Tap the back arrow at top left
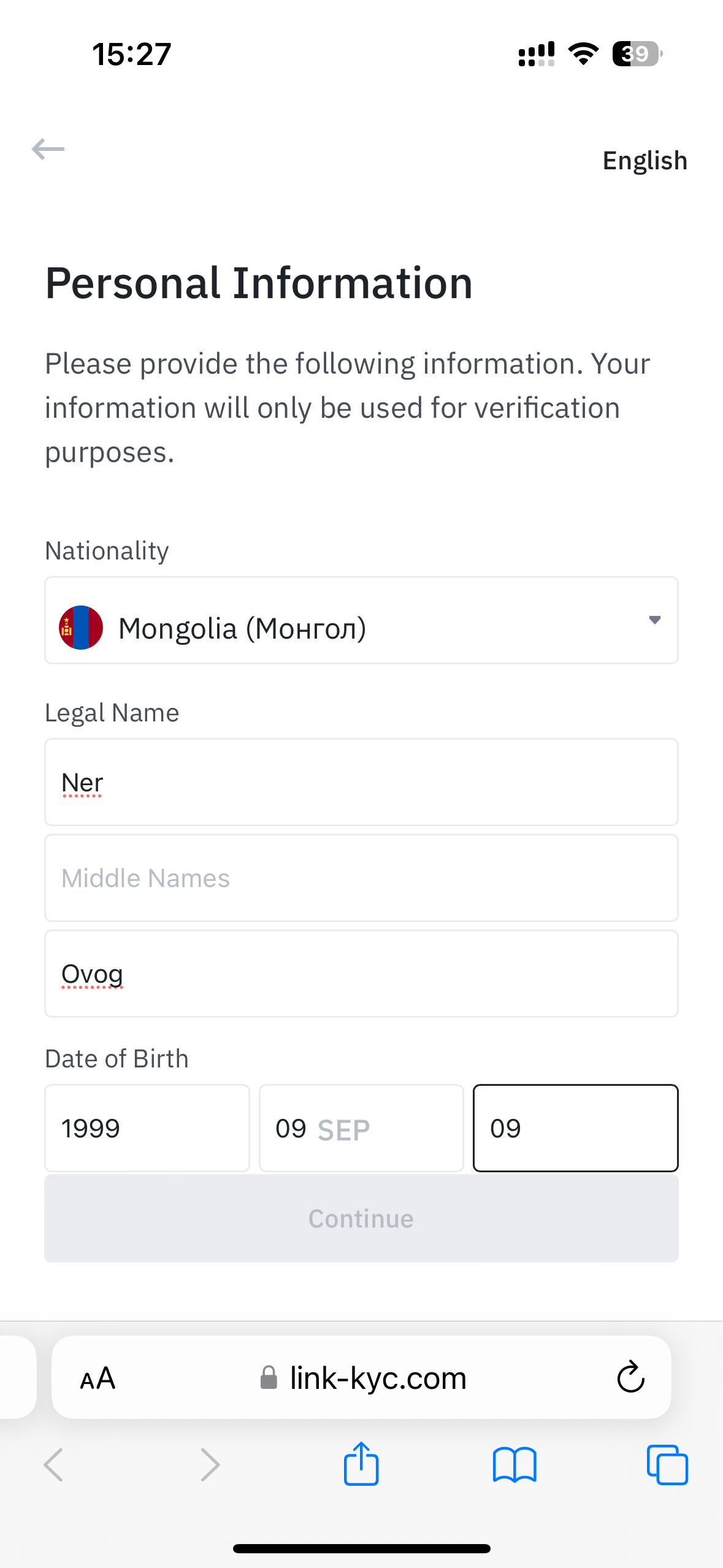The width and height of the screenshot is (723, 1568). [x=48, y=149]
